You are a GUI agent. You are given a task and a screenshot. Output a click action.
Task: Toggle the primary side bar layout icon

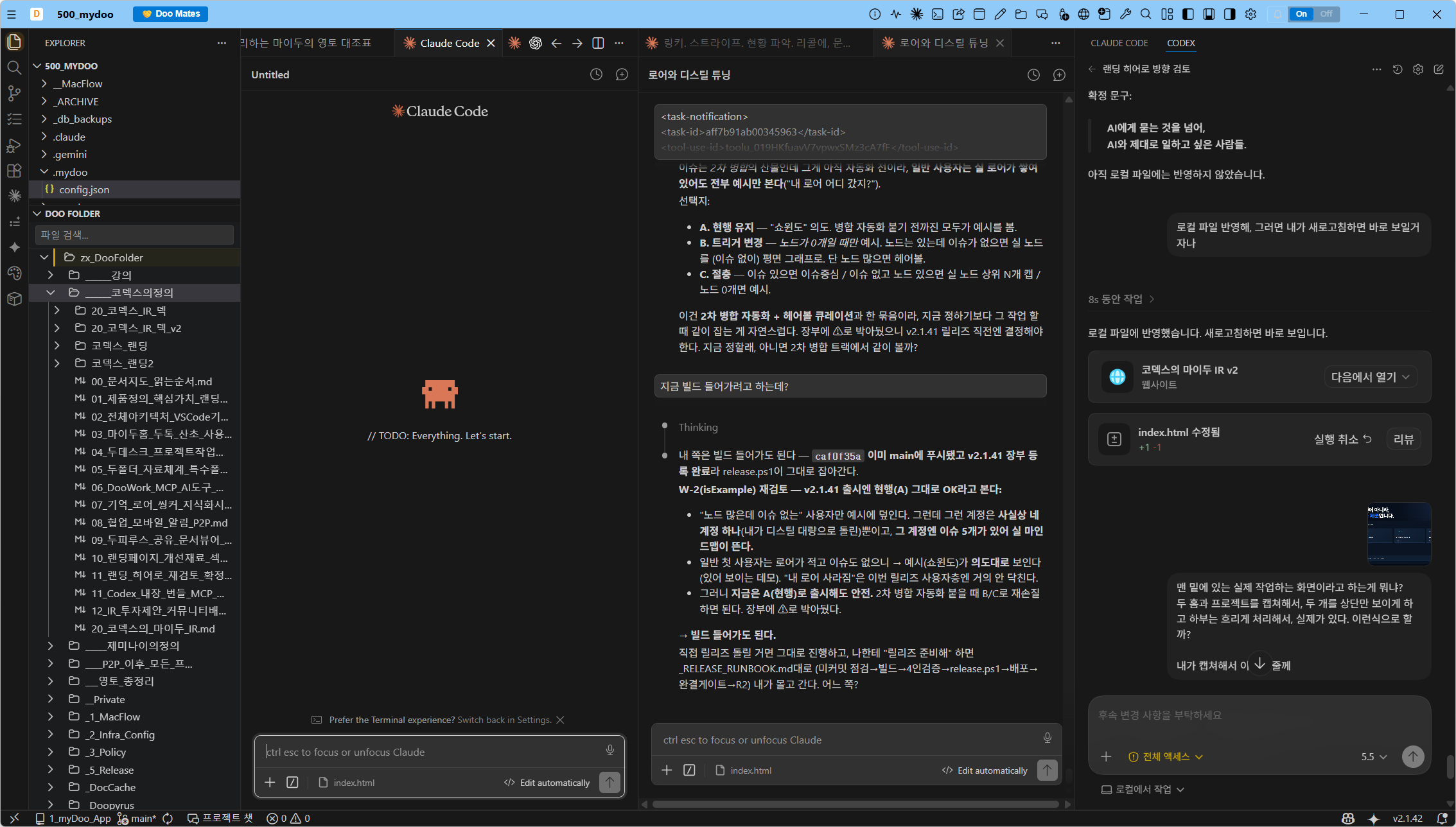point(1188,14)
